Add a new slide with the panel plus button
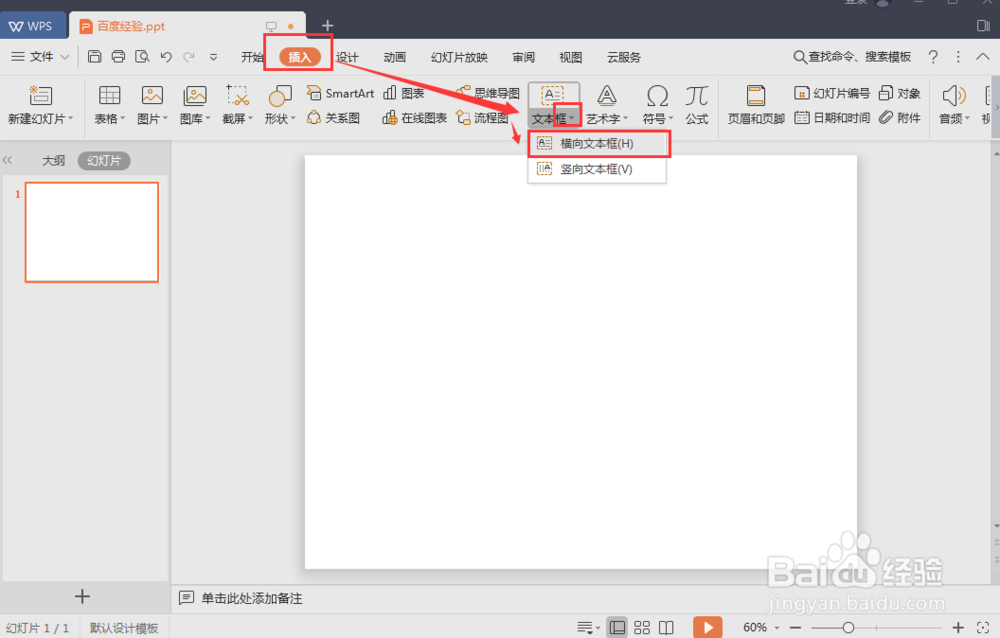The image size is (1000, 638). pyautogui.click(x=82, y=597)
